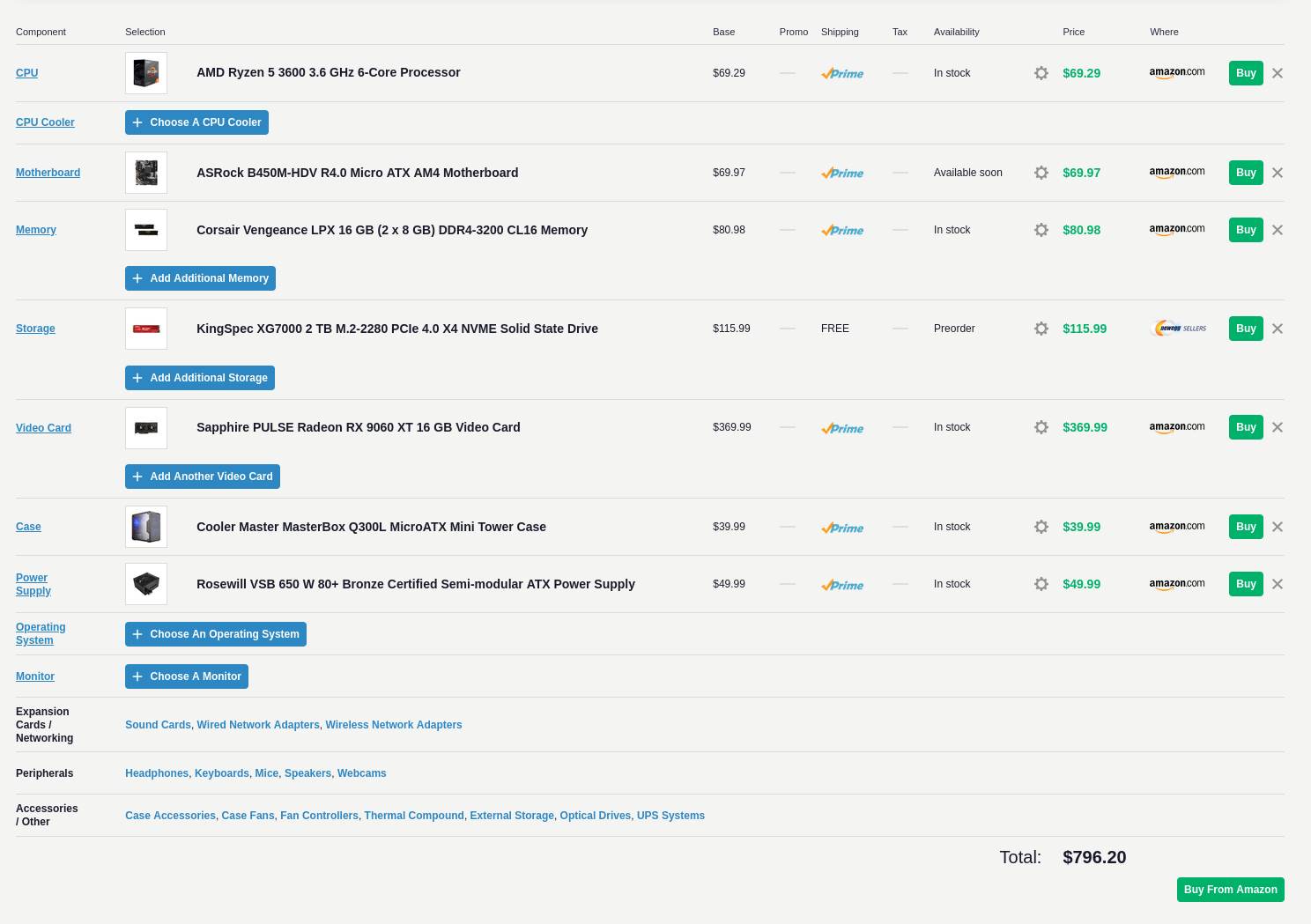Click Amazon logo in the Motherboard row
The height and width of the screenshot is (924, 1311).
pyautogui.click(x=1177, y=173)
